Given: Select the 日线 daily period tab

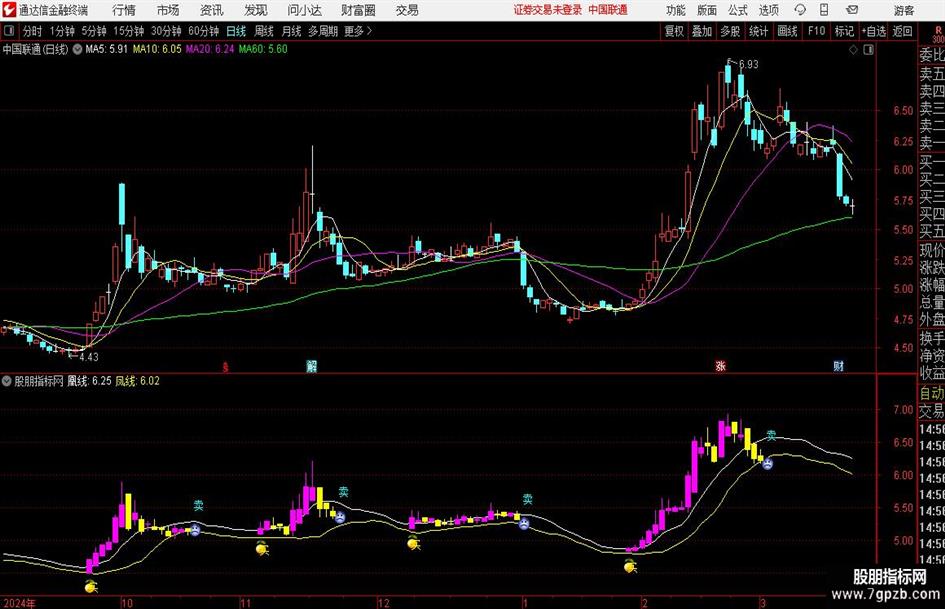Looking at the screenshot, I should (x=236, y=31).
